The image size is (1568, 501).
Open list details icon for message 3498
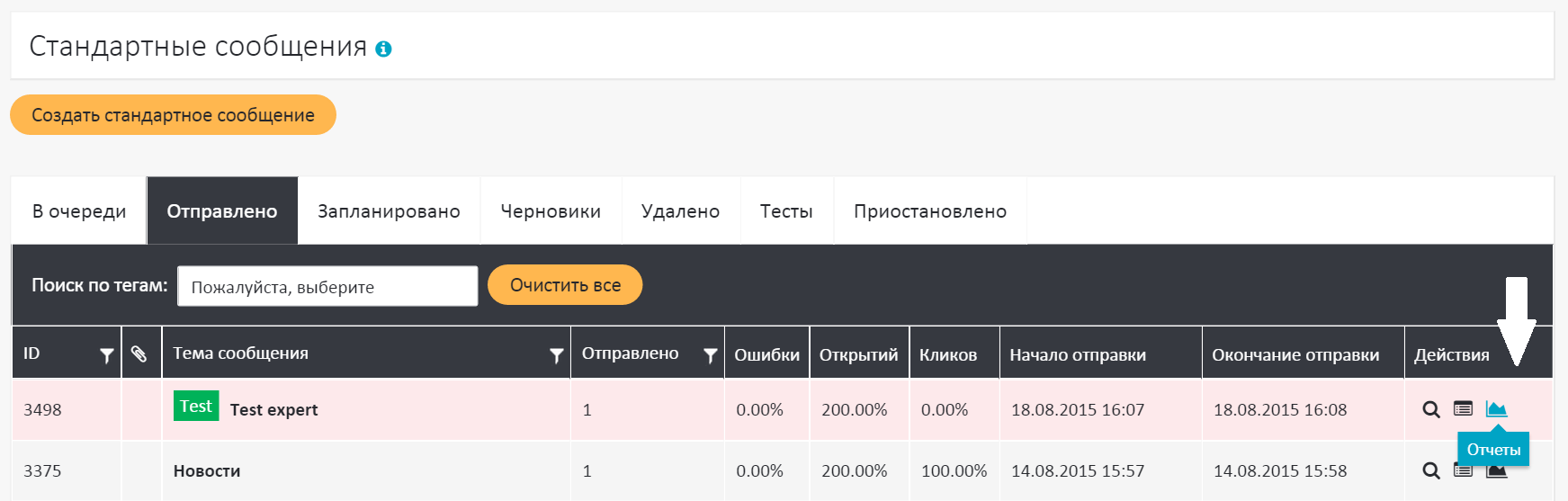1464,409
